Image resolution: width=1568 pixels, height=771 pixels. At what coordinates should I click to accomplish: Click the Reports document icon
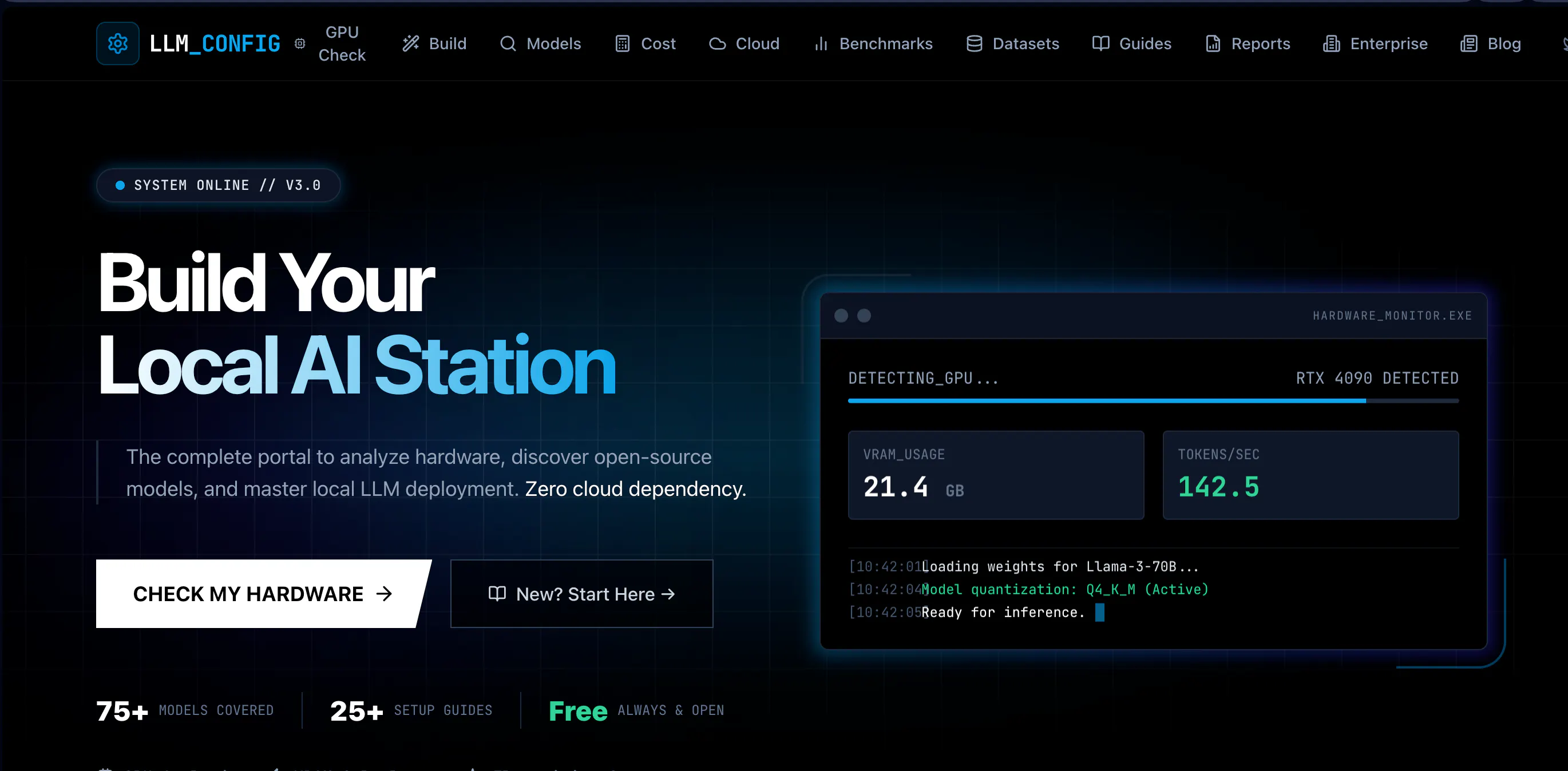coord(1213,44)
